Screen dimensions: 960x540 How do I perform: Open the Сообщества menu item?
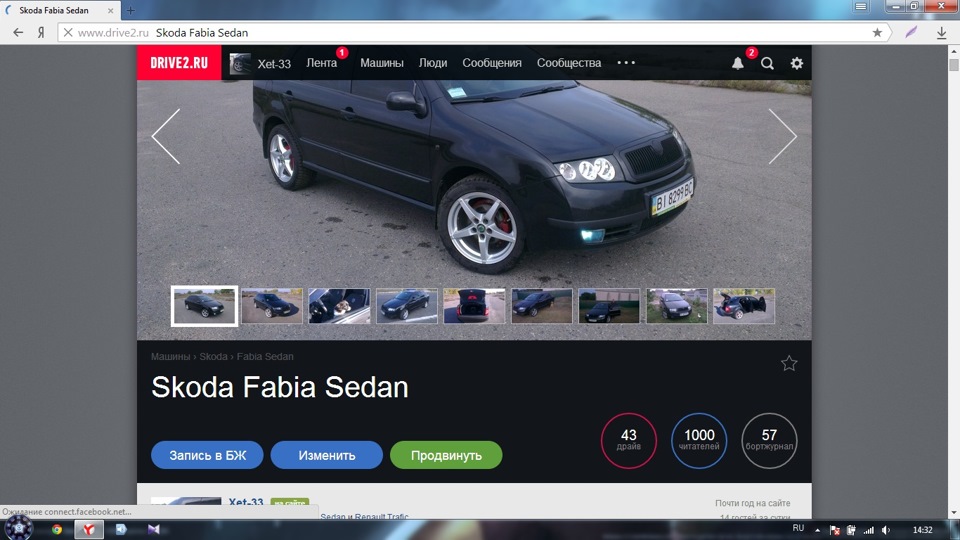[x=569, y=62]
